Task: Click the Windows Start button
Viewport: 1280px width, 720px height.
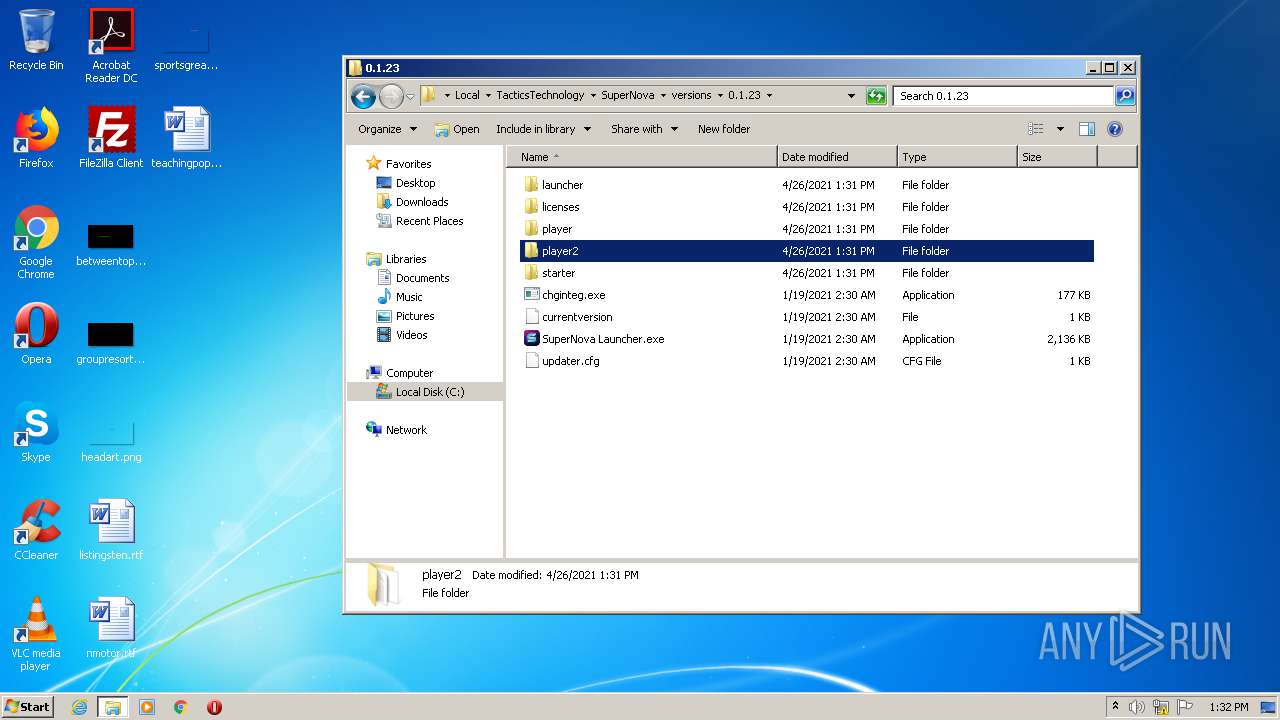Action: (27, 707)
